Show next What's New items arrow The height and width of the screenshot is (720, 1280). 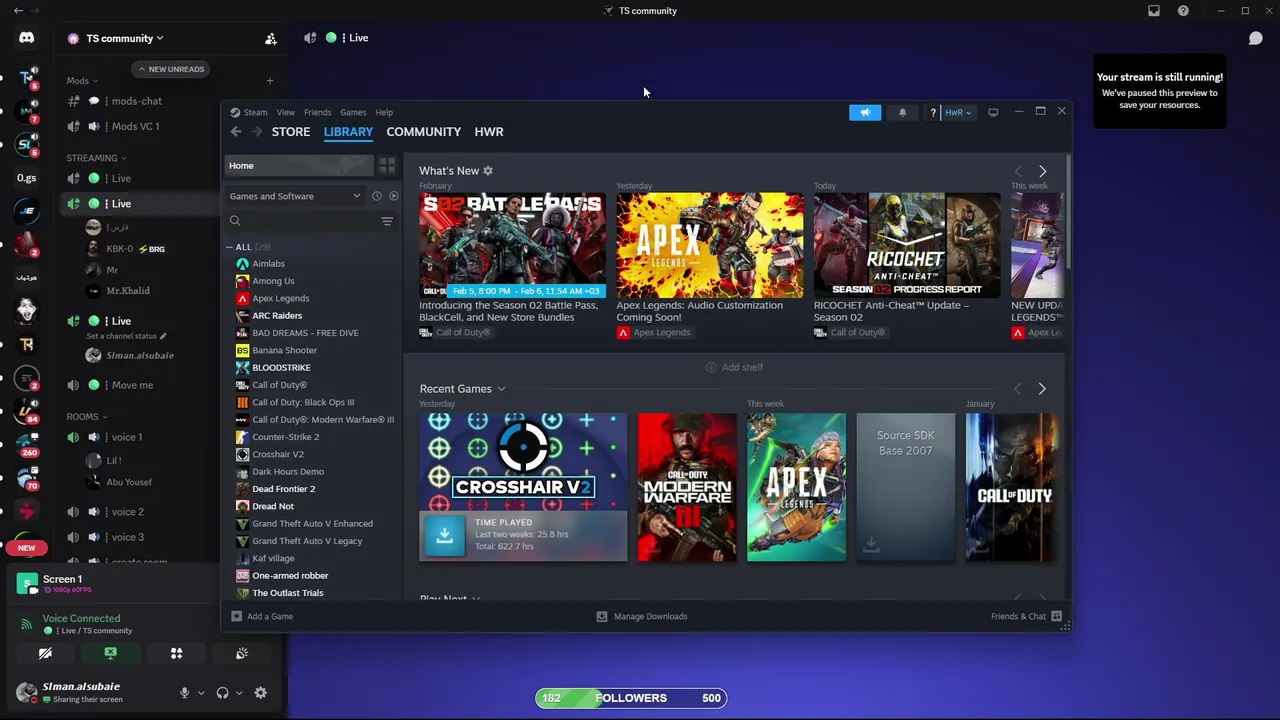[1042, 171]
